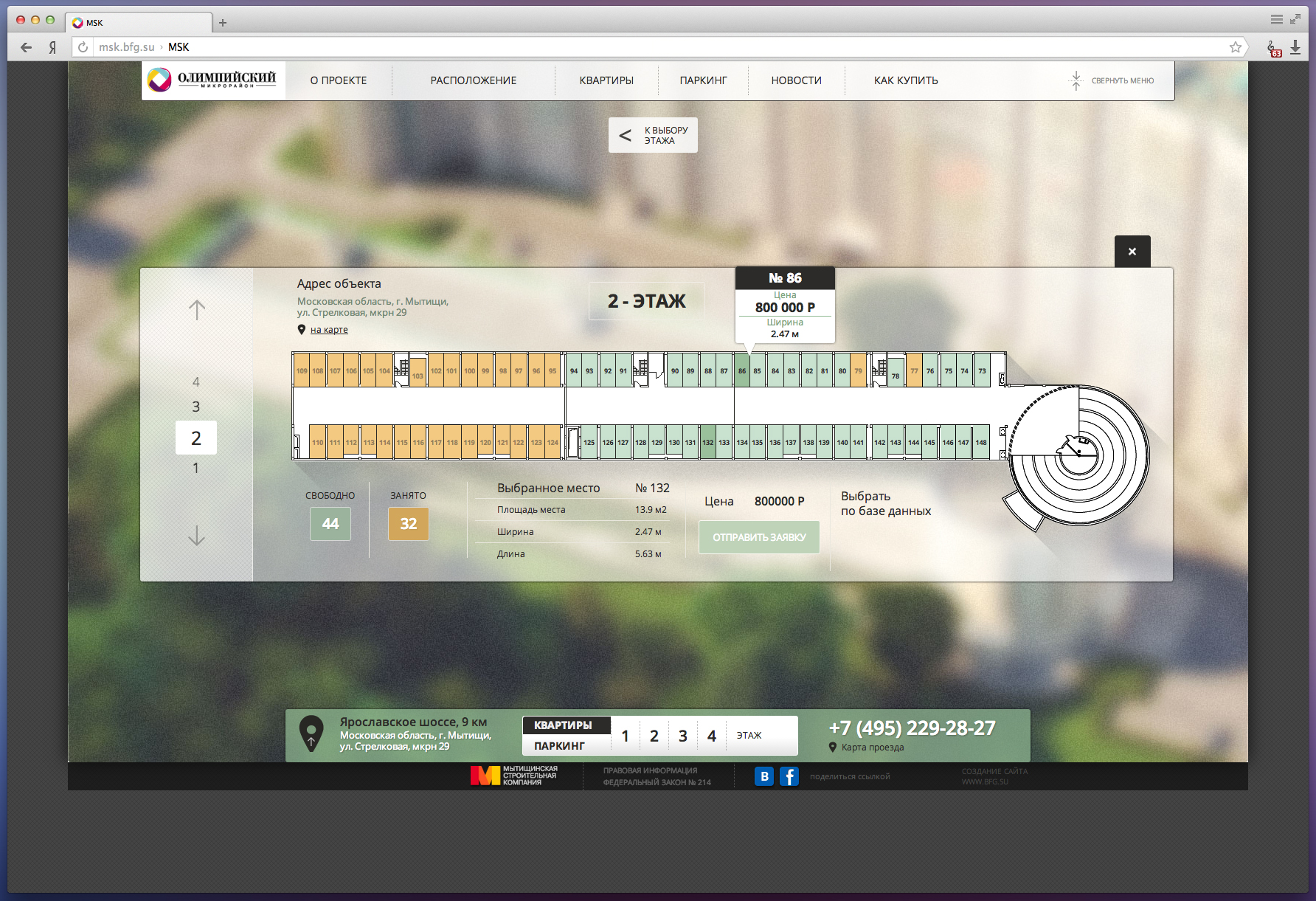The image size is (1316, 901).
Task: Open the на карте link
Action: tap(329, 330)
